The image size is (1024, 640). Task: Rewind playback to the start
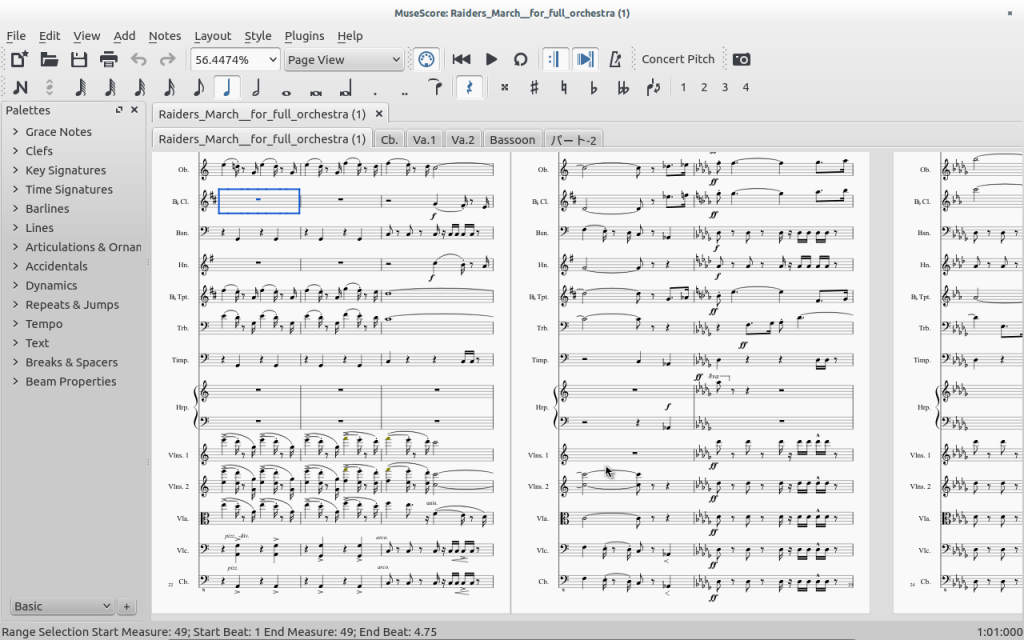pyautogui.click(x=461, y=59)
